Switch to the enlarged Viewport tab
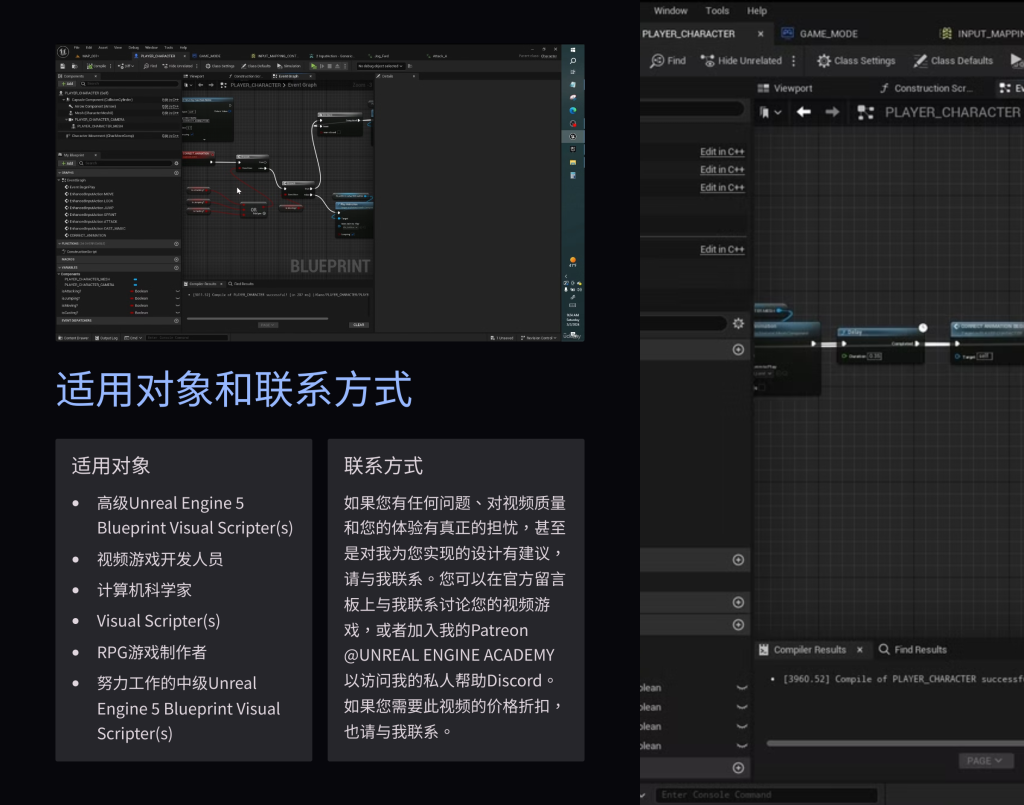Image resolution: width=1024 pixels, height=805 pixels. [785, 88]
